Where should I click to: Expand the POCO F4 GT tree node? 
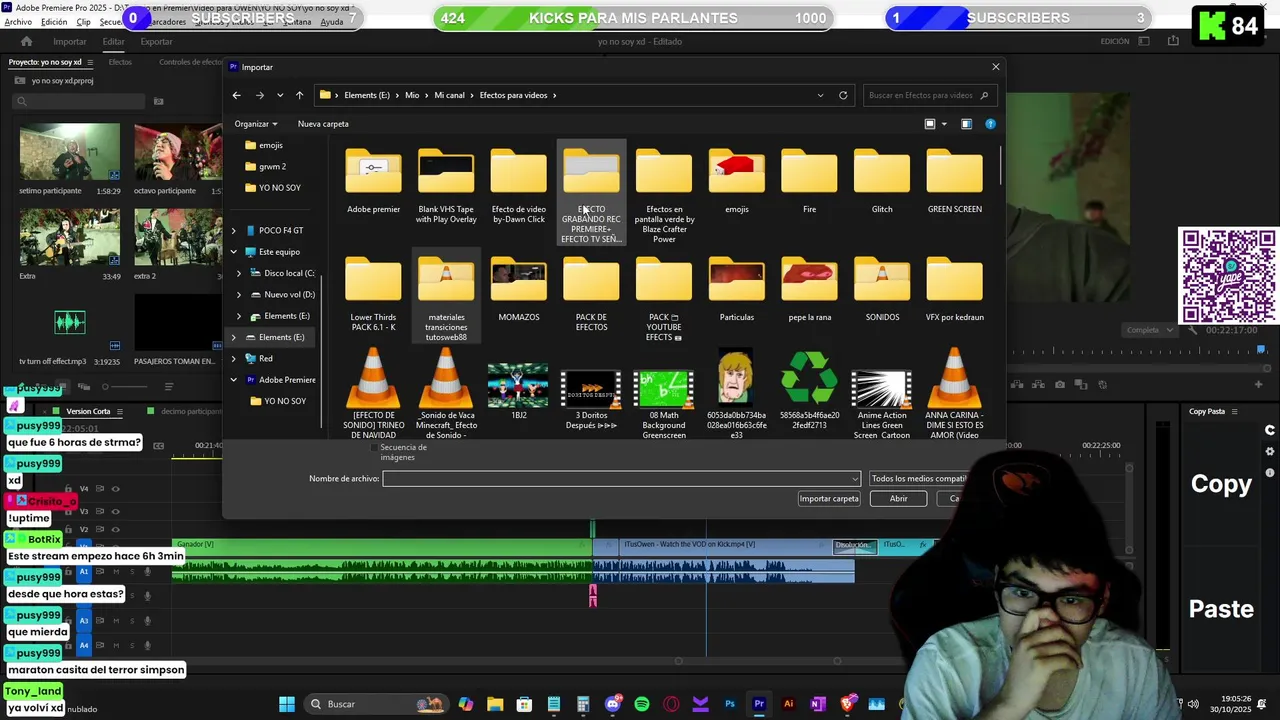coord(234,230)
